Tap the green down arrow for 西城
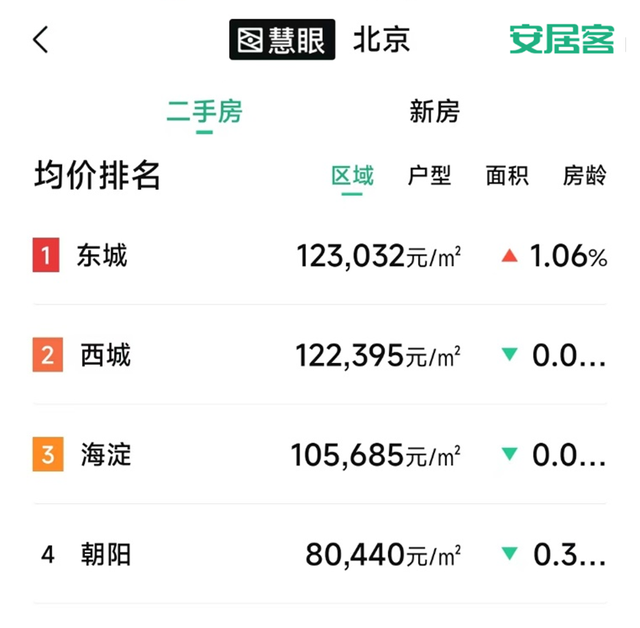Image resolution: width=640 pixels, height=628 pixels. point(510,355)
